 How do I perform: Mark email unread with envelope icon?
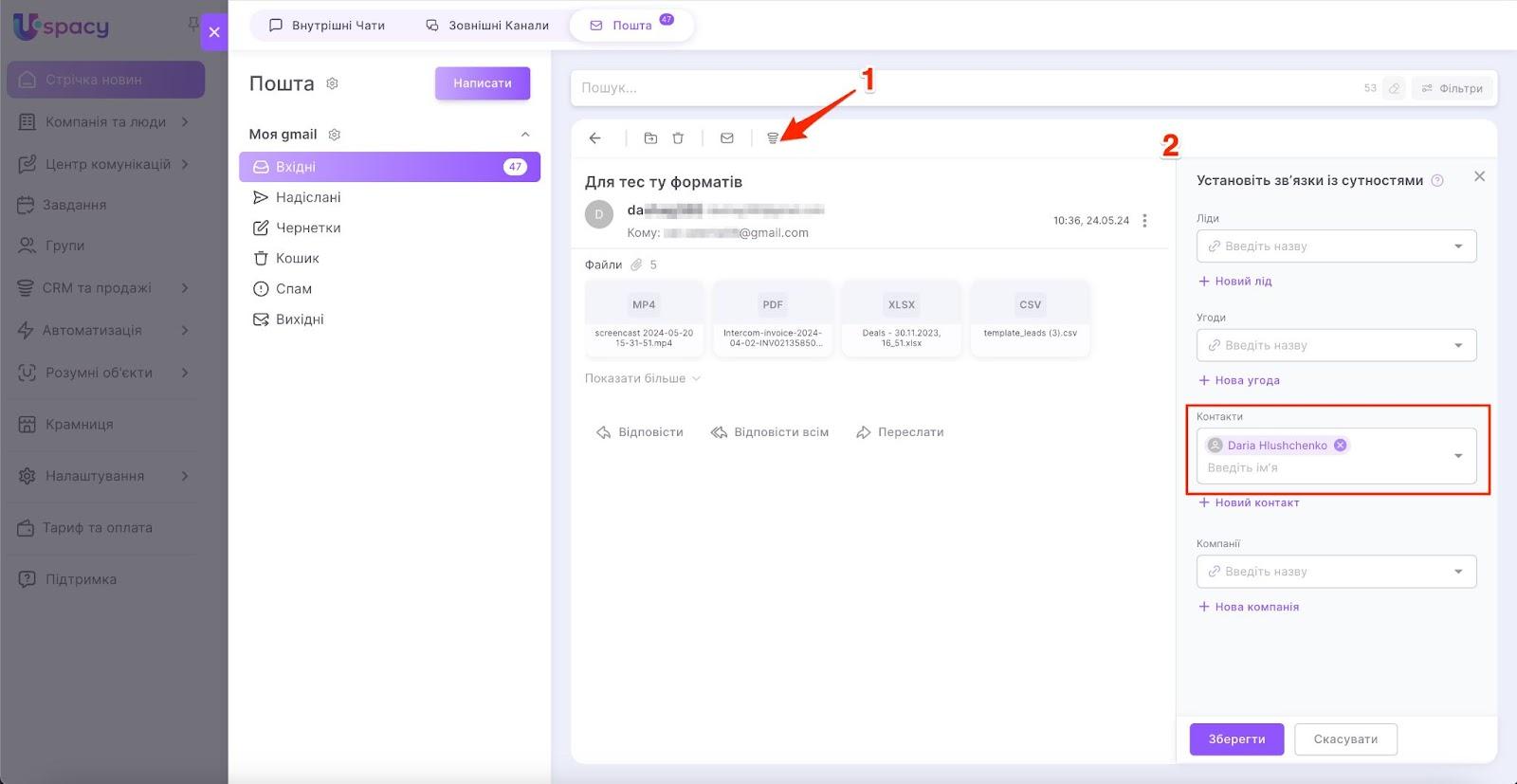point(727,138)
